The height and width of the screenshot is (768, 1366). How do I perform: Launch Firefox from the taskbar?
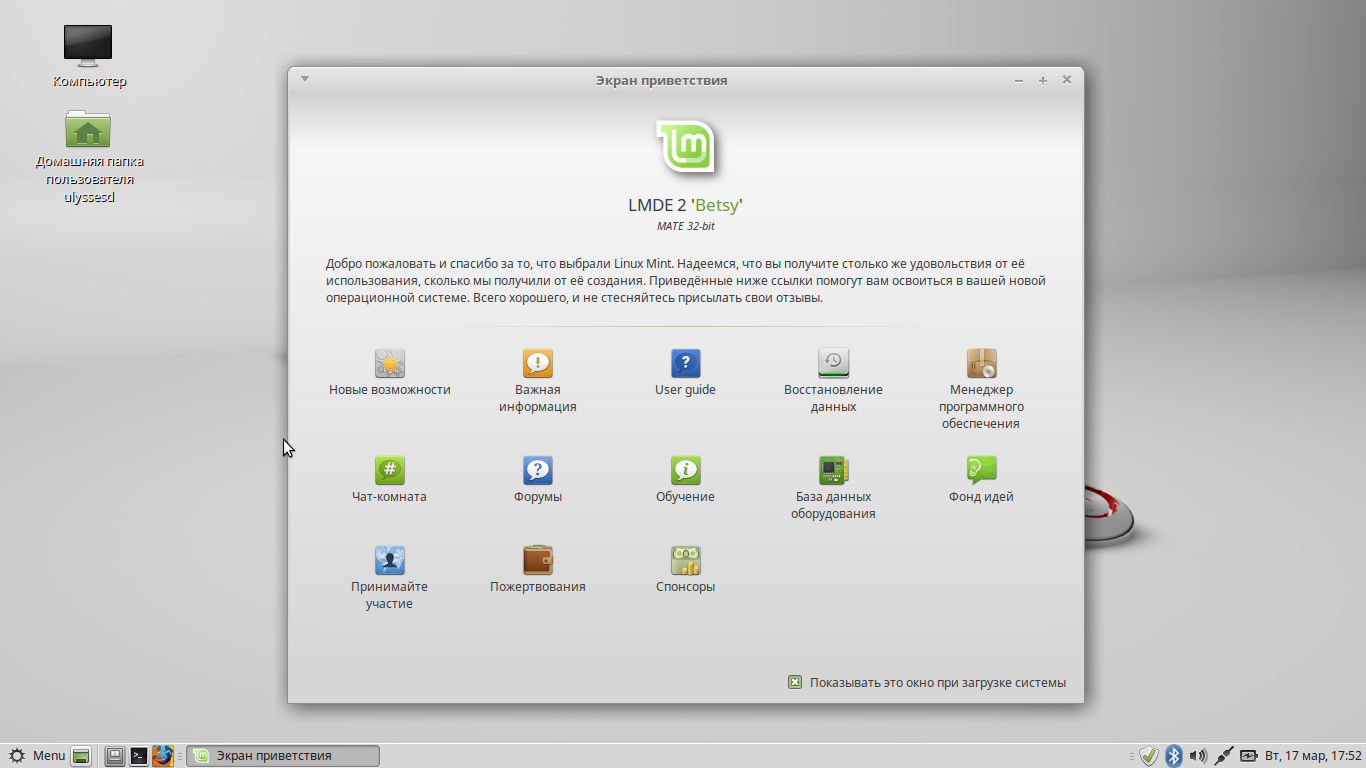tap(163, 755)
